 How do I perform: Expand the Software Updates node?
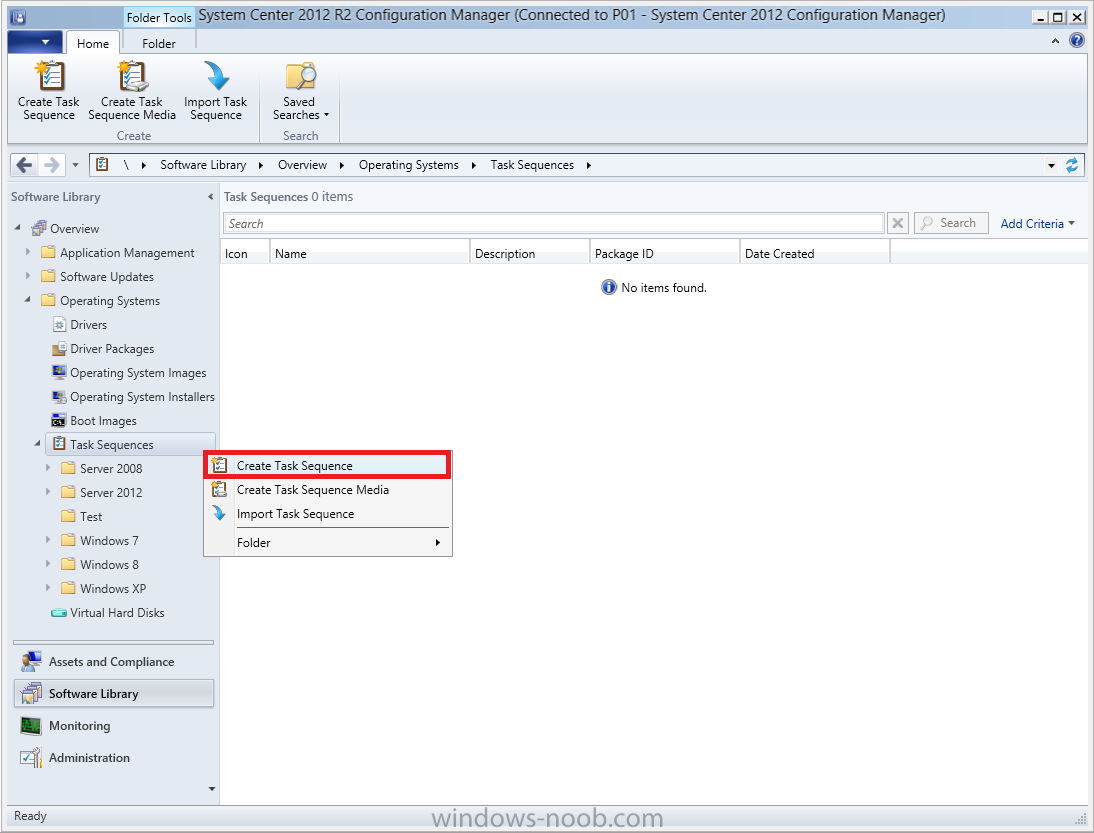coord(28,276)
